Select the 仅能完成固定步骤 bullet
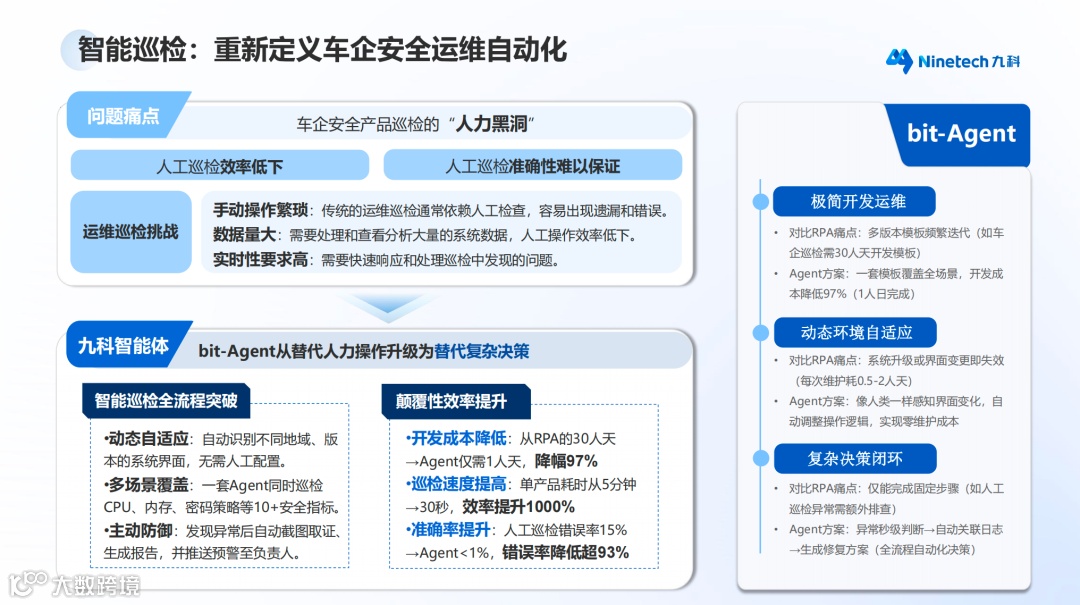This screenshot has height=605, width=1080. point(895,498)
